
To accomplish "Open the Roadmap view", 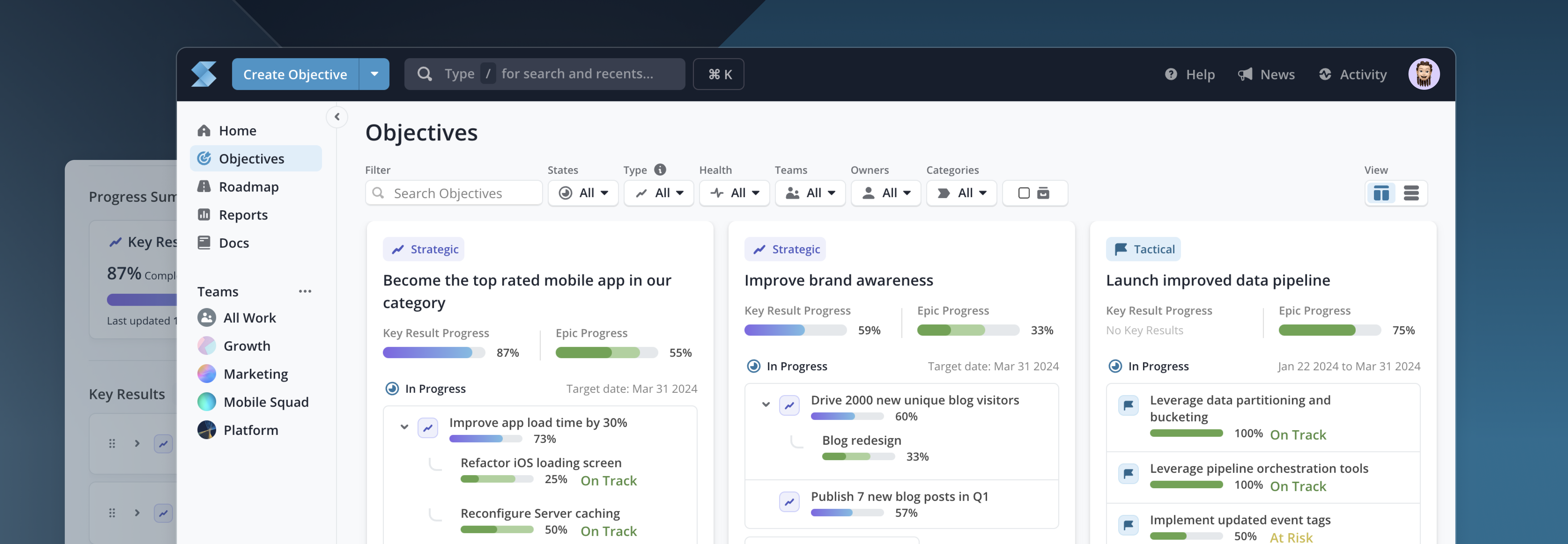I will point(248,186).
